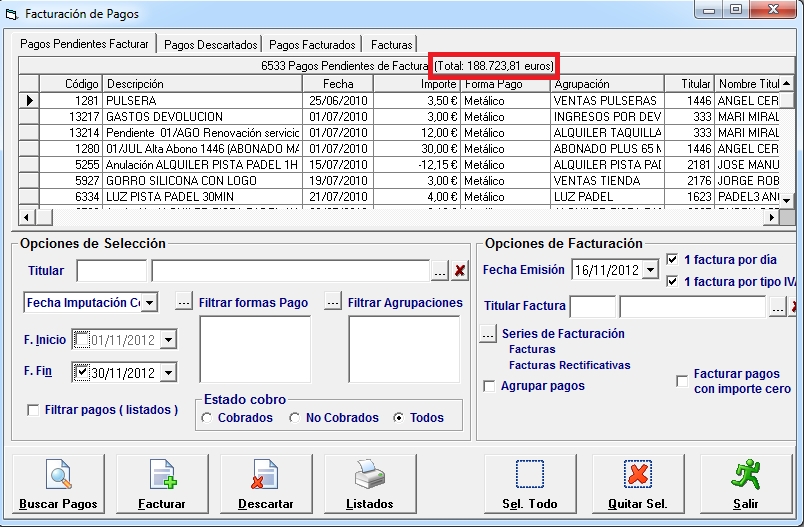
Task: Enable Filtrar pagos (listados) checkbox
Action: [33, 410]
